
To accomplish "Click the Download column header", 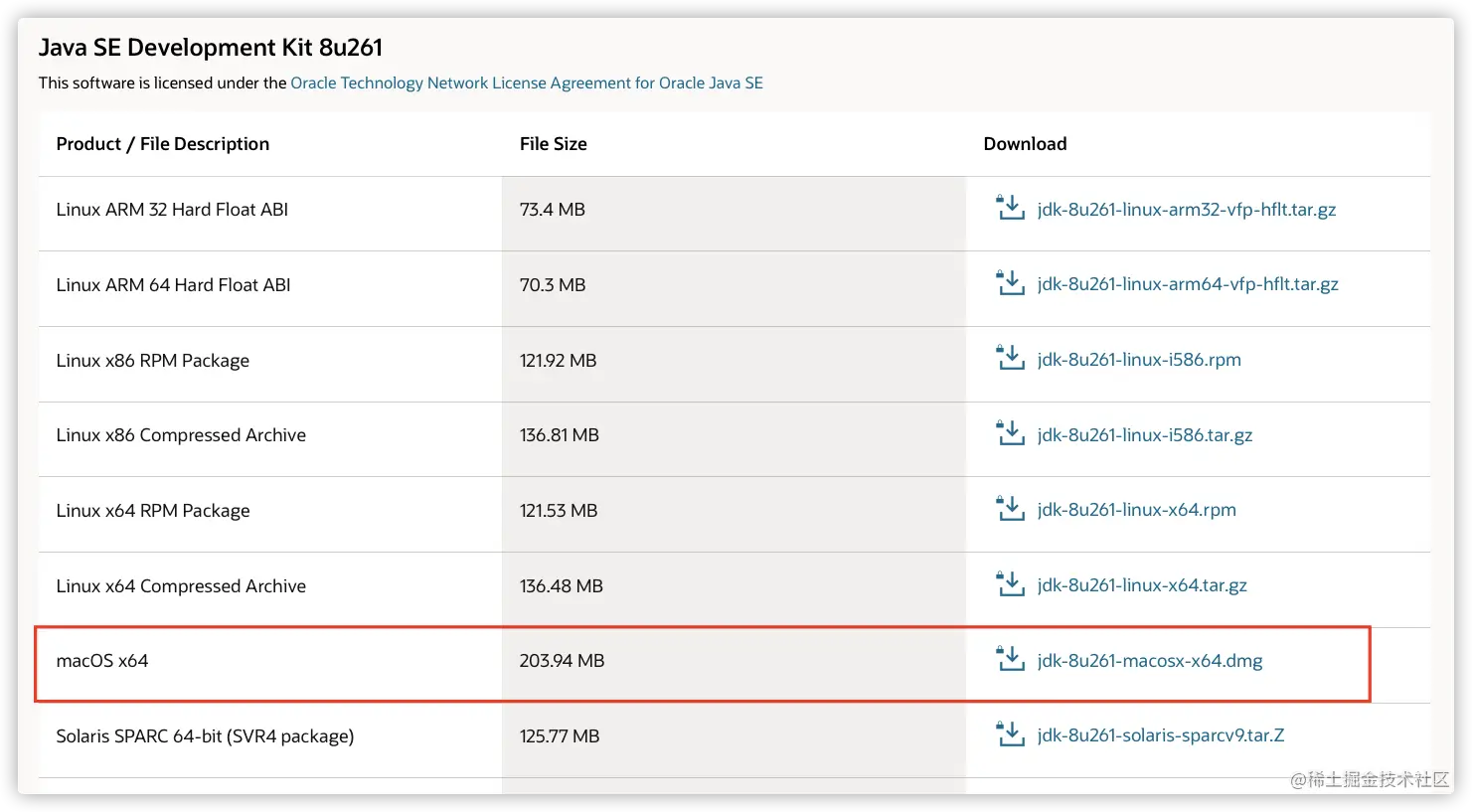I will tap(1025, 144).
